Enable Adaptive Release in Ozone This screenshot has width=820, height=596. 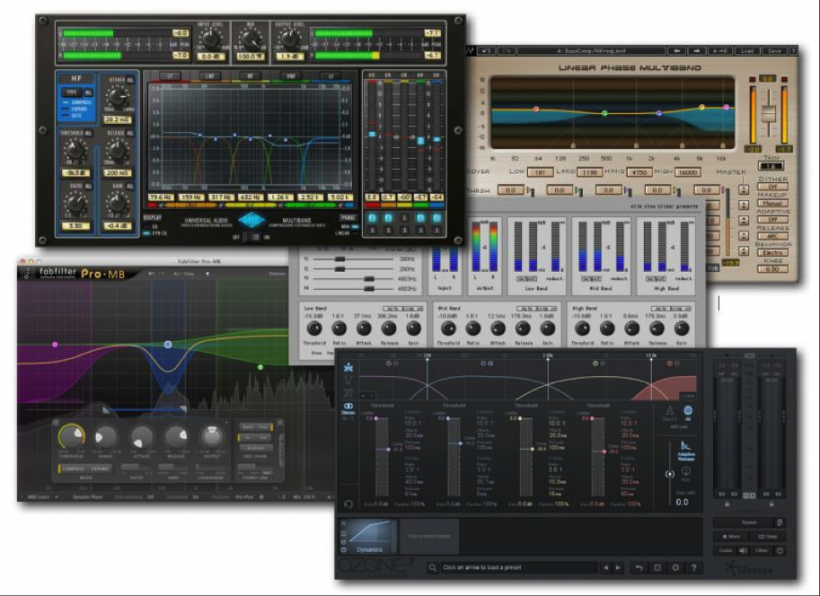pyautogui.click(x=686, y=450)
